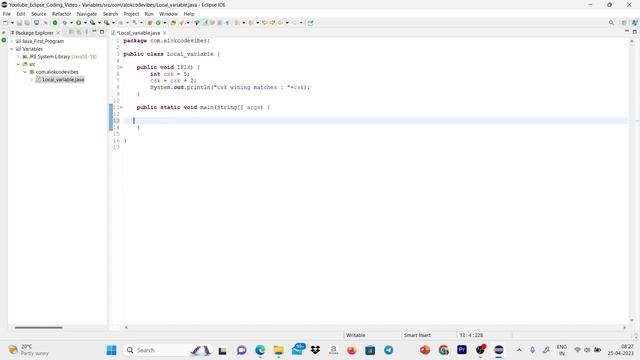Viewport: 640px width, 360px height.
Task: Click the Back navigation arrow icon
Action: tap(280, 23)
